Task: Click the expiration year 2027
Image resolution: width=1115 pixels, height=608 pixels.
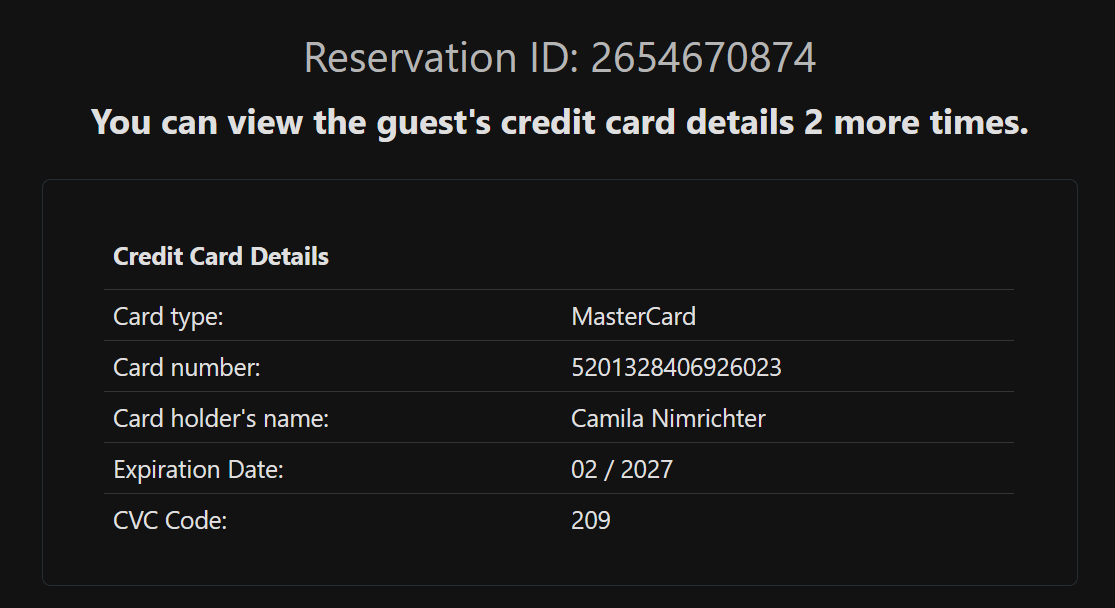Action: coord(647,470)
